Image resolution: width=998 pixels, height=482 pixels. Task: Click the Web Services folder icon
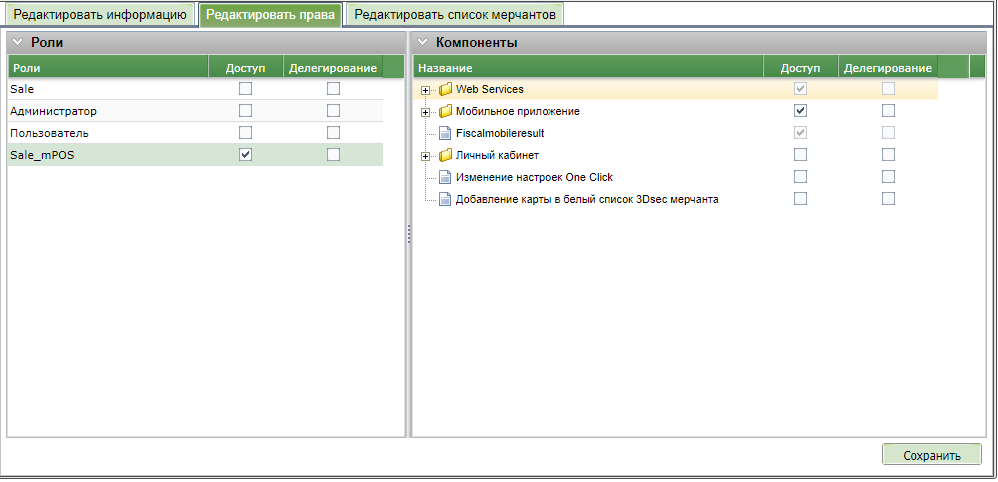pos(445,90)
